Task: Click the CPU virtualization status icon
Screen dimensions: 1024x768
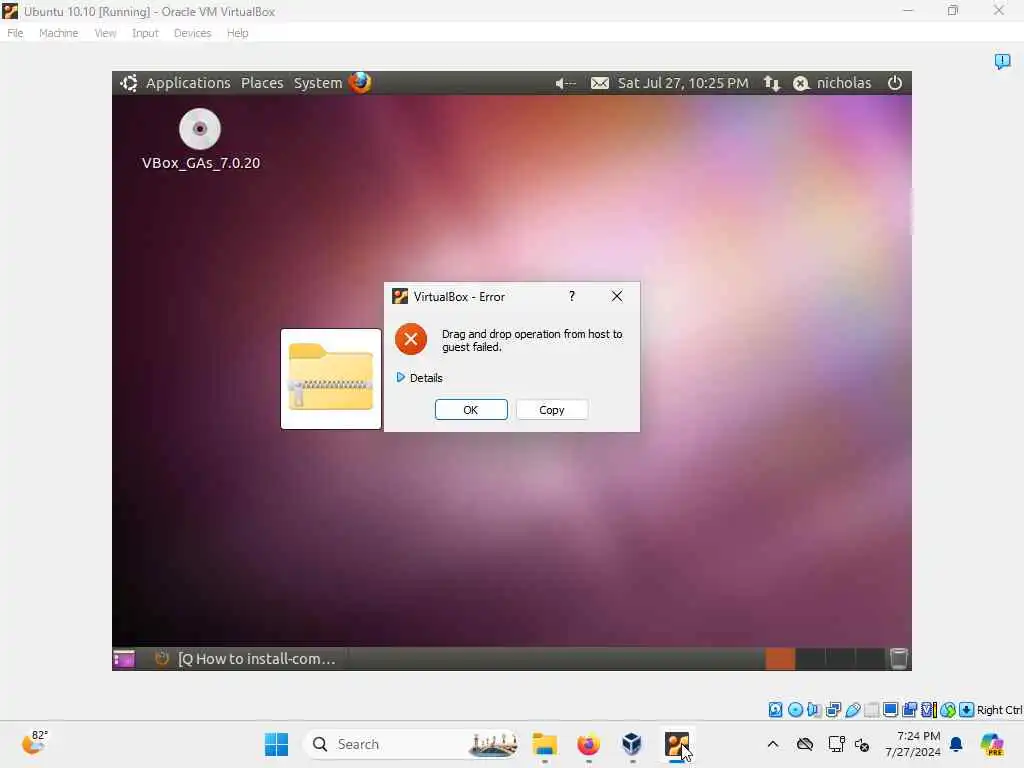Action: point(929,709)
